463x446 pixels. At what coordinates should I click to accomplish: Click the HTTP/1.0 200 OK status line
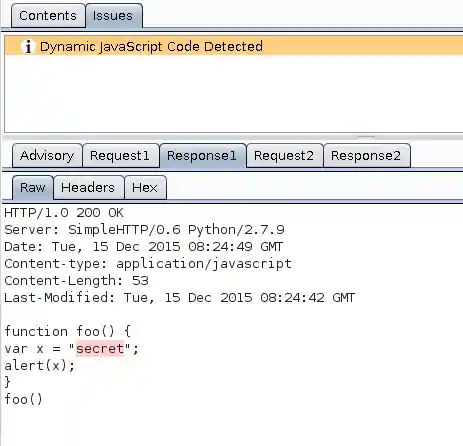click(x=64, y=213)
